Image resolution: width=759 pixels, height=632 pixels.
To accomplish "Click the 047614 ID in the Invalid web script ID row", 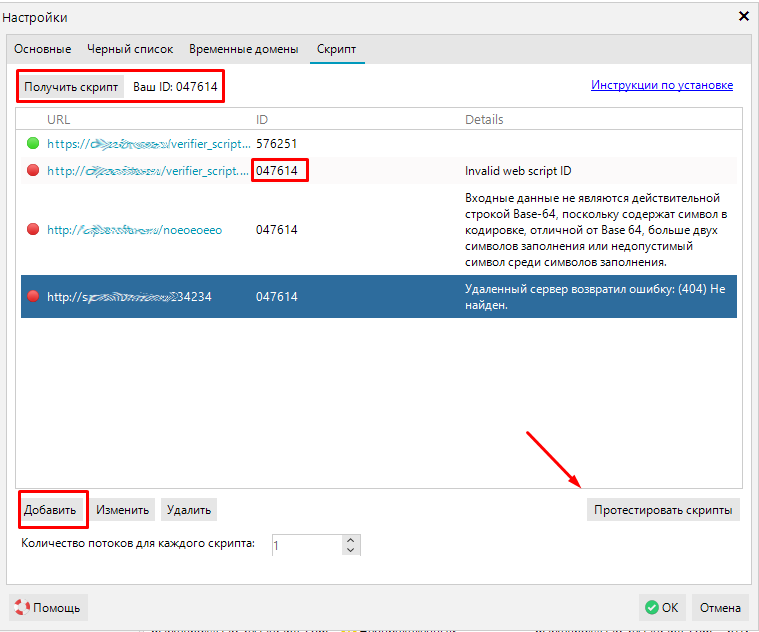I will click(x=276, y=171).
